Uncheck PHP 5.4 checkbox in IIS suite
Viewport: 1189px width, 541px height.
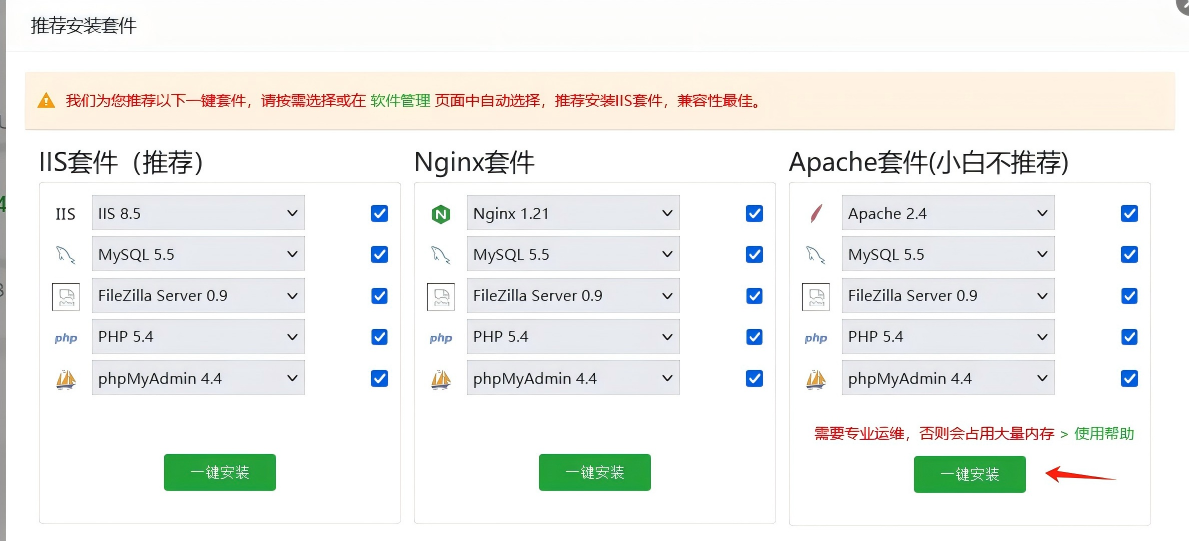379,336
